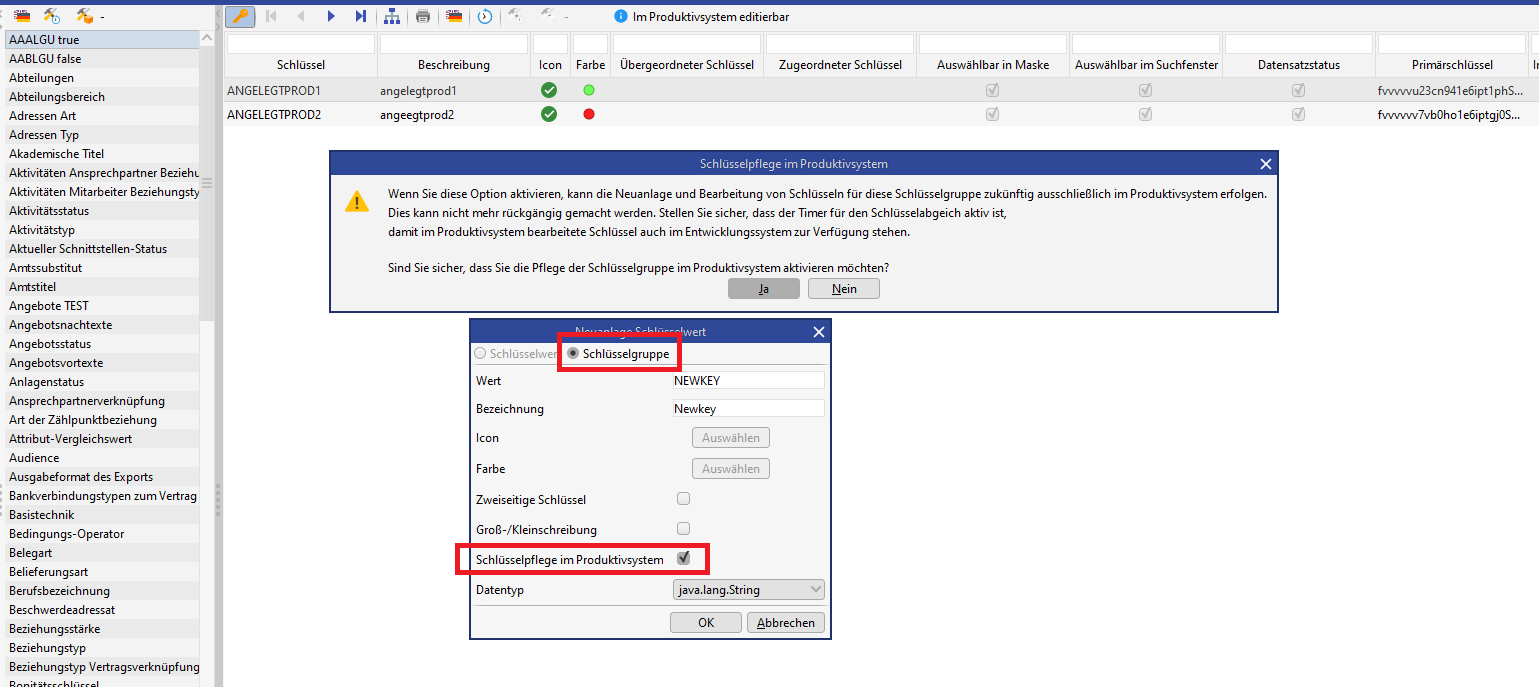Jump to the last record
This screenshot has width=1539, height=687.
[x=360, y=16]
